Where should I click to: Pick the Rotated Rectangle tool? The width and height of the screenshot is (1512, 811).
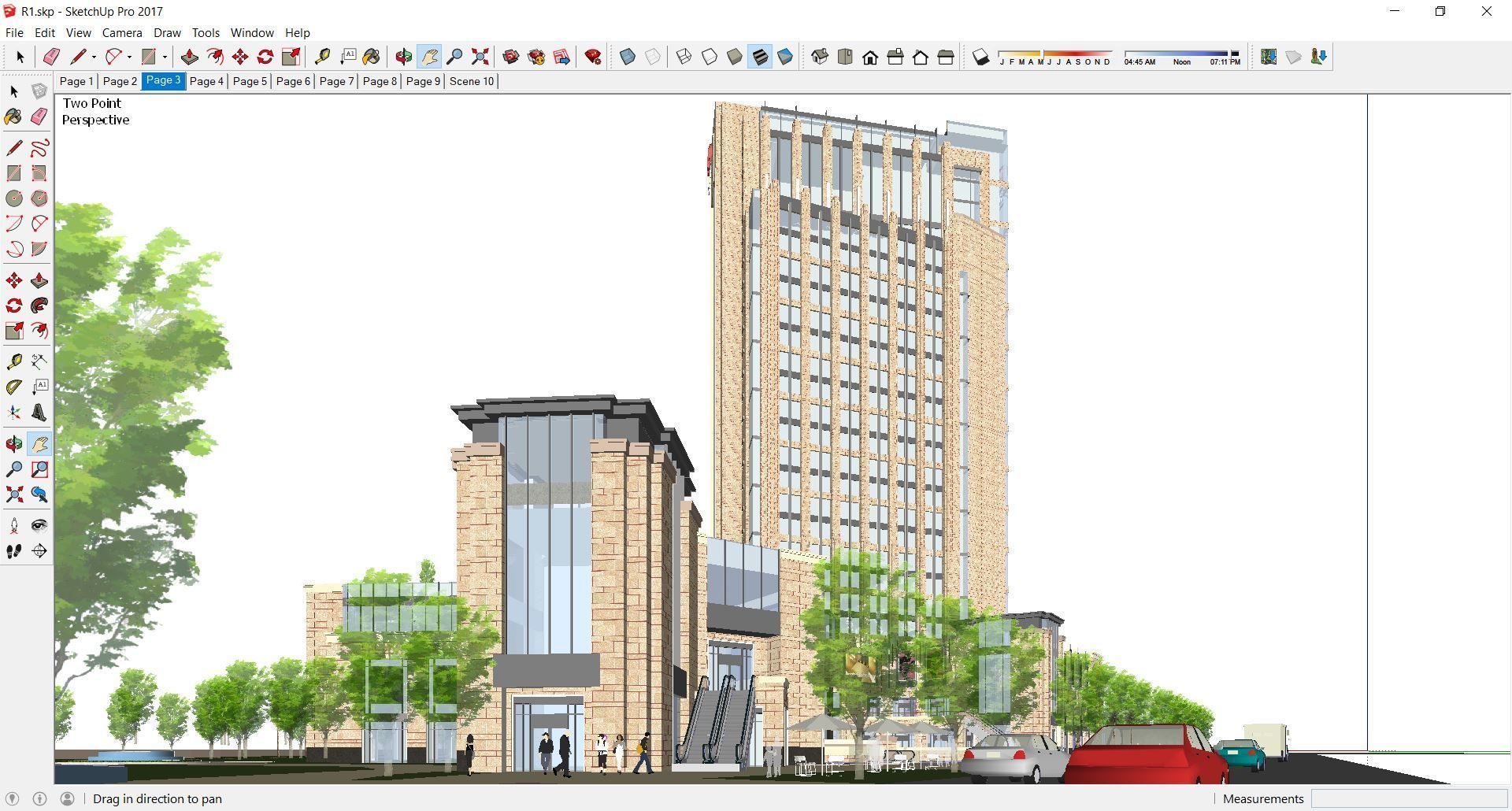[x=39, y=173]
